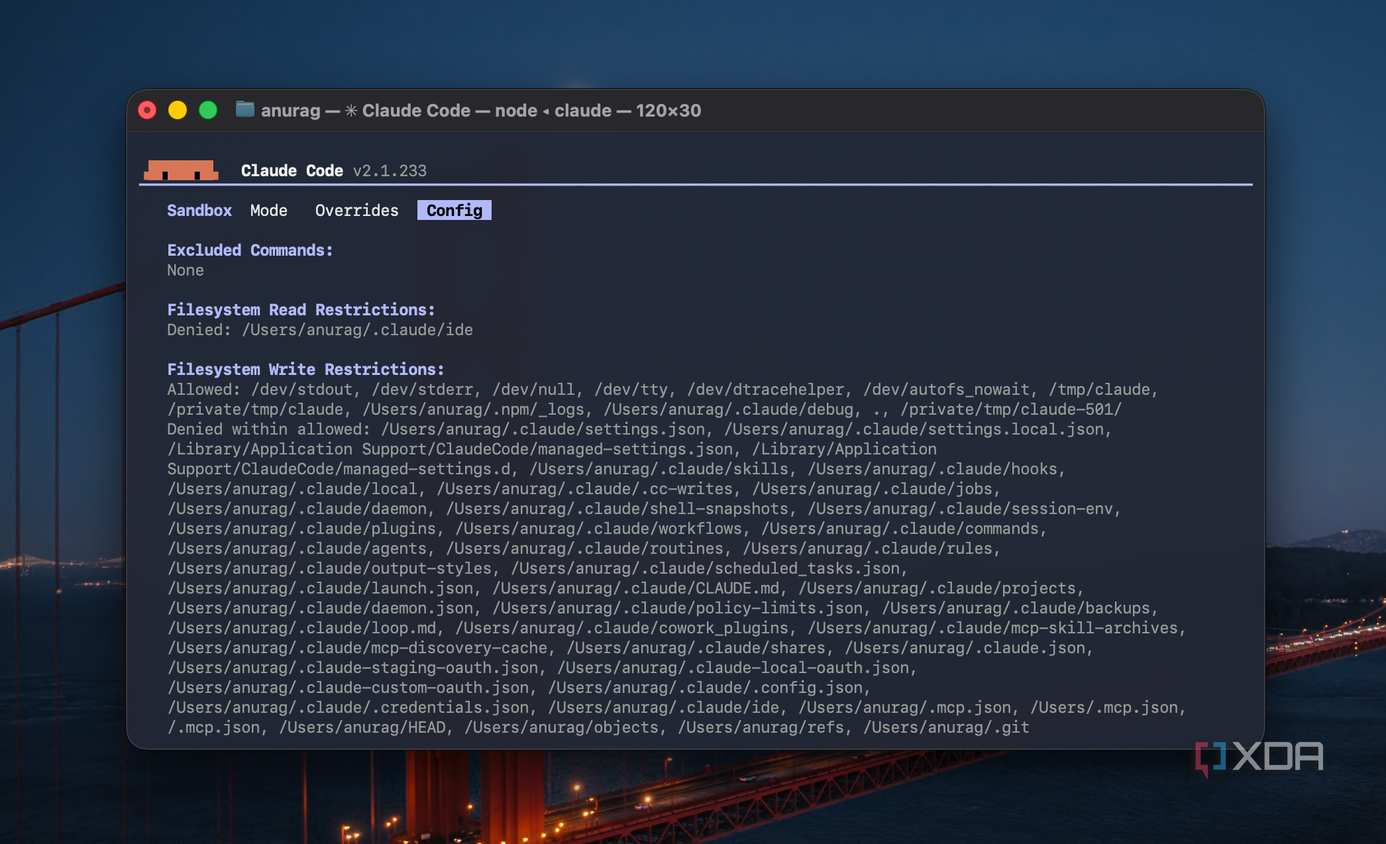Click the orange Claude Code mascot logo
The image size is (1386, 844).
(x=181, y=170)
